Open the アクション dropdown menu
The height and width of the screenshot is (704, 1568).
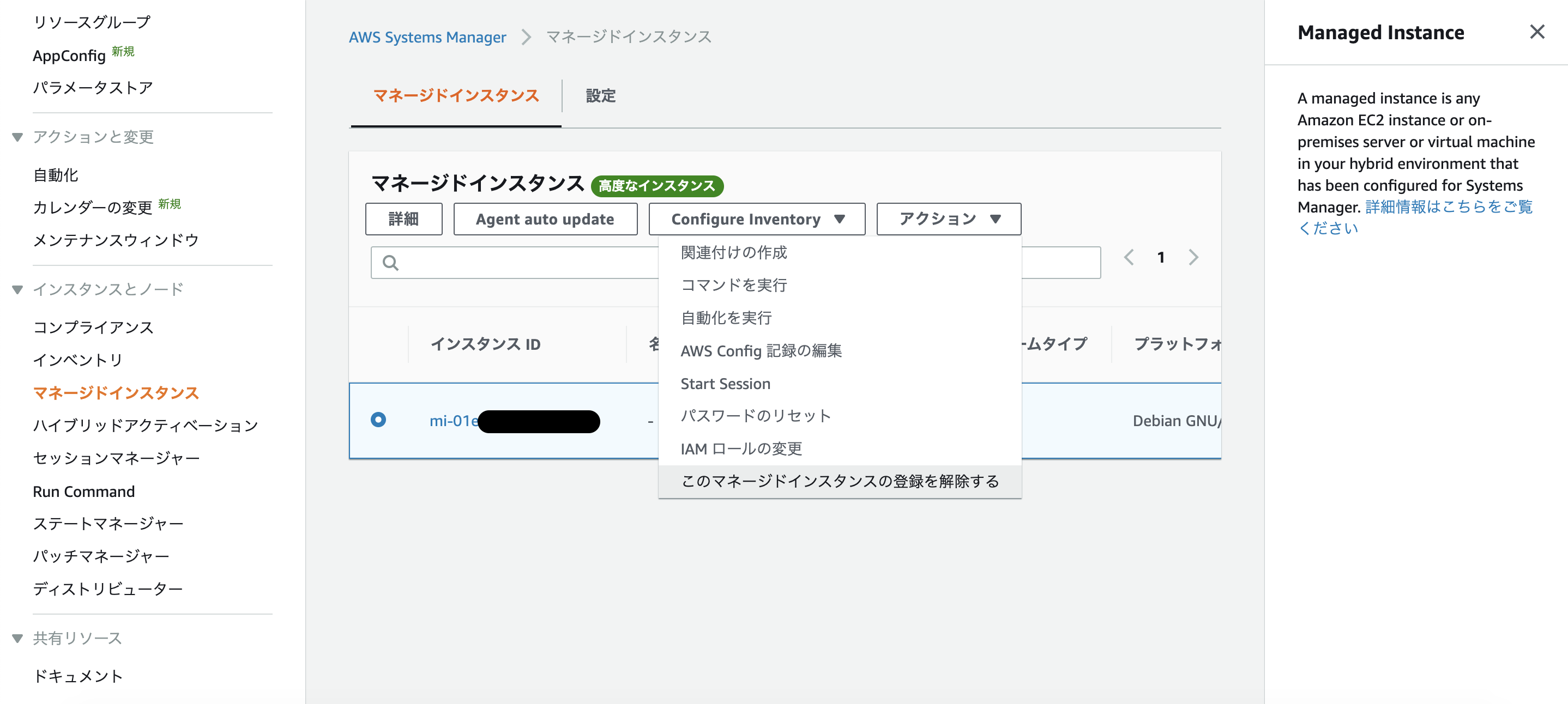(947, 219)
